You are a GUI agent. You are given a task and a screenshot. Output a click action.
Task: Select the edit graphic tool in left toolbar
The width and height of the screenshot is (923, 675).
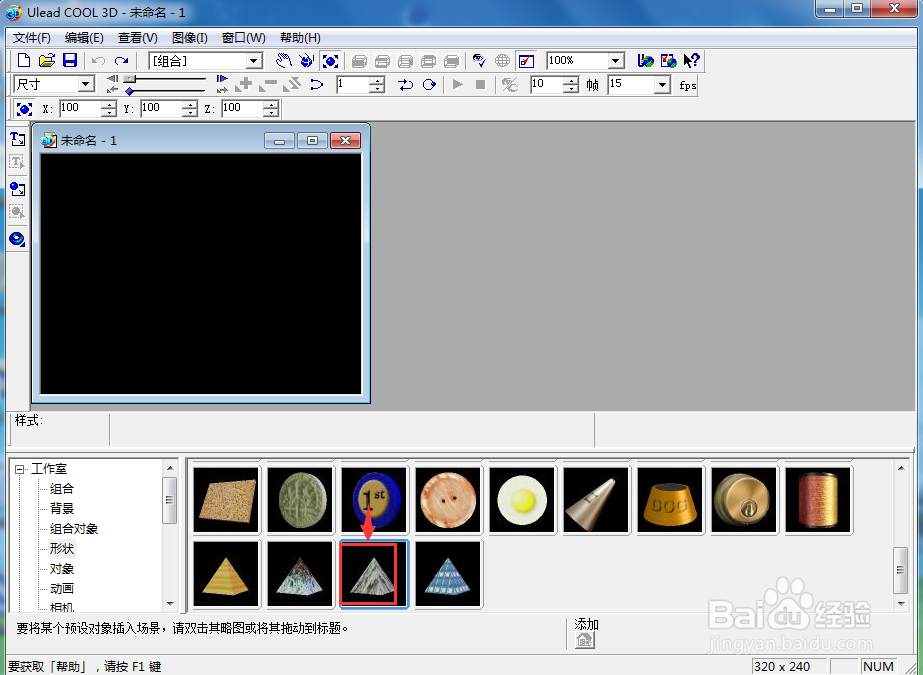[x=17, y=212]
